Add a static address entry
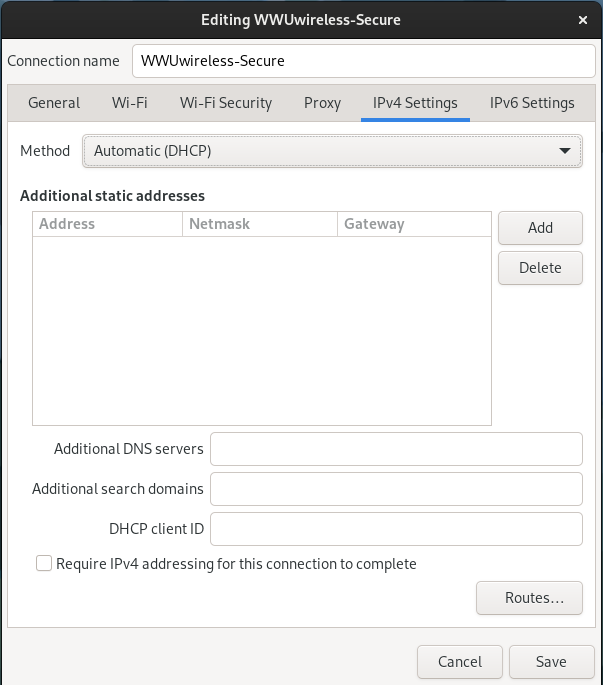This screenshot has height=685, width=603. coord(540,228)
